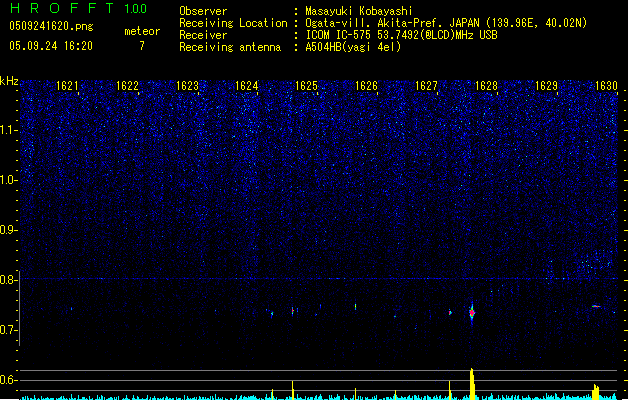Click the HROFFT title text
629x400 pixels.
tap(62, 8)
